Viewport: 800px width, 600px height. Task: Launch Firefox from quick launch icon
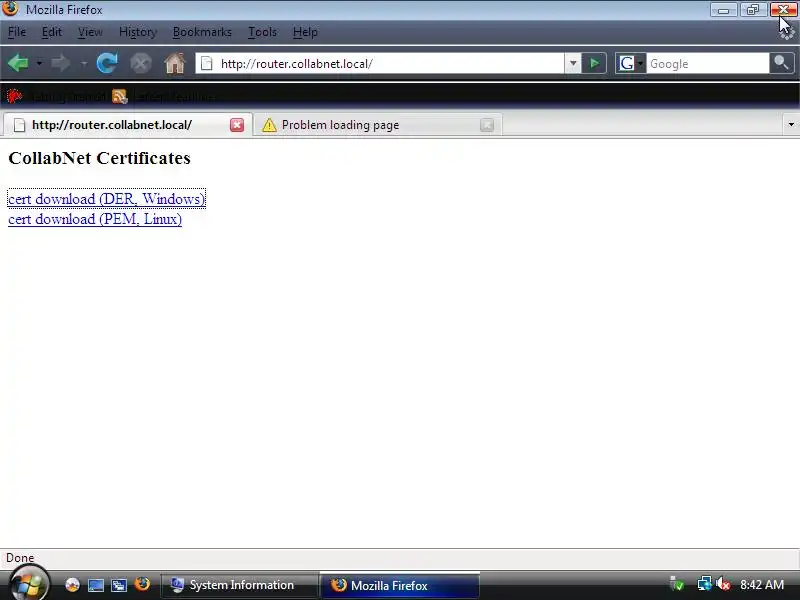[142, 584]
